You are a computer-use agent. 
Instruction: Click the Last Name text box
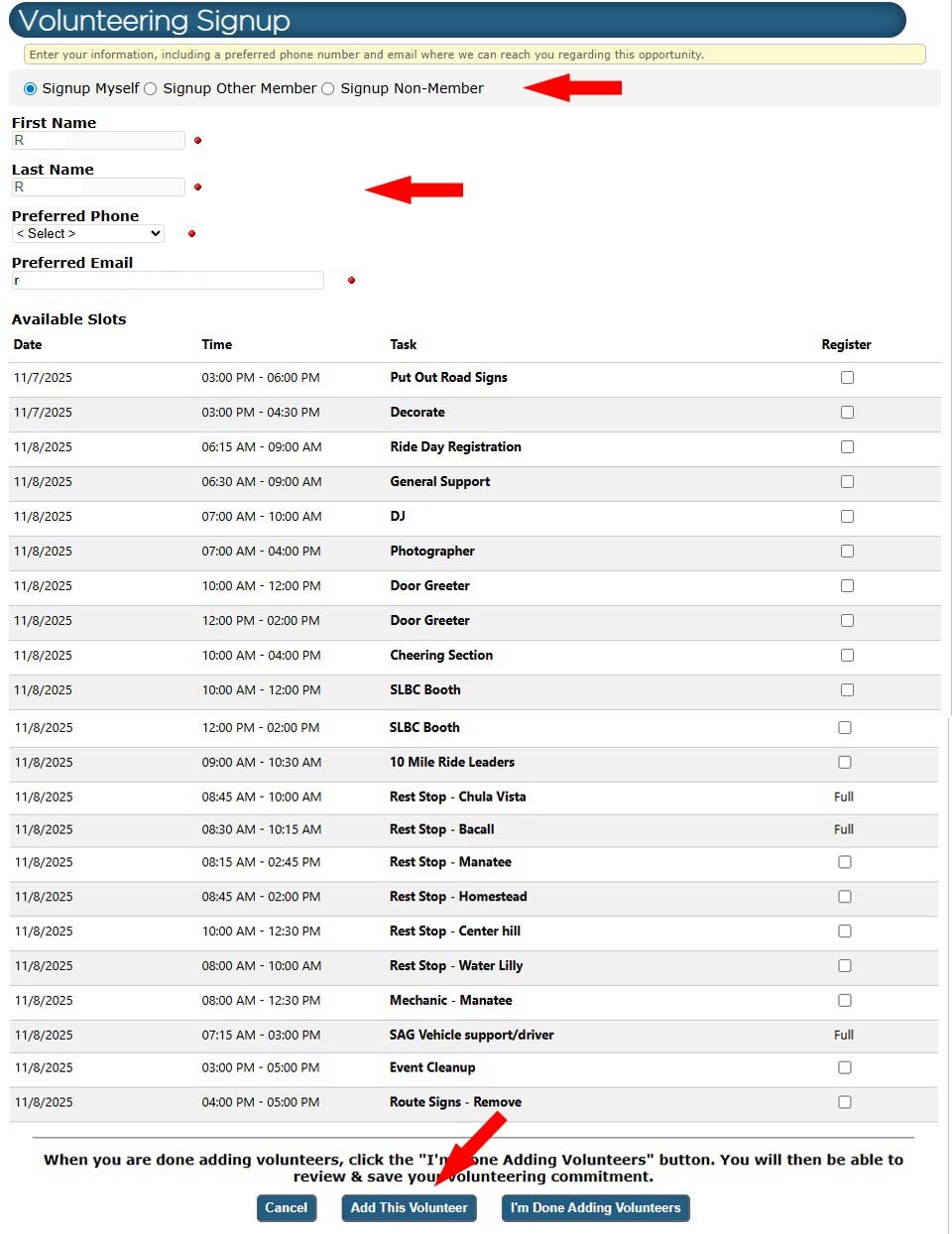pos(98,187)
